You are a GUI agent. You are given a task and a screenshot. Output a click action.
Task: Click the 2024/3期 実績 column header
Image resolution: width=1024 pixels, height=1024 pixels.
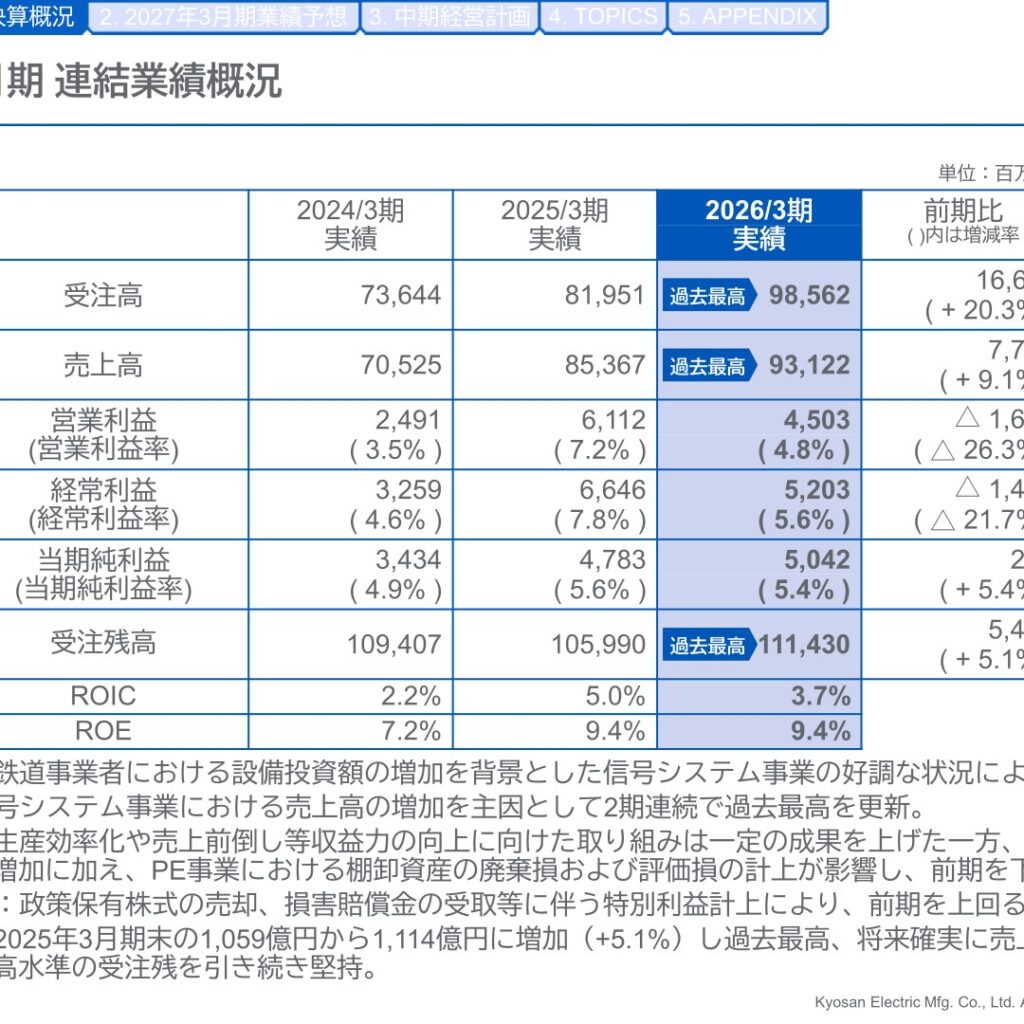point(351,225)
